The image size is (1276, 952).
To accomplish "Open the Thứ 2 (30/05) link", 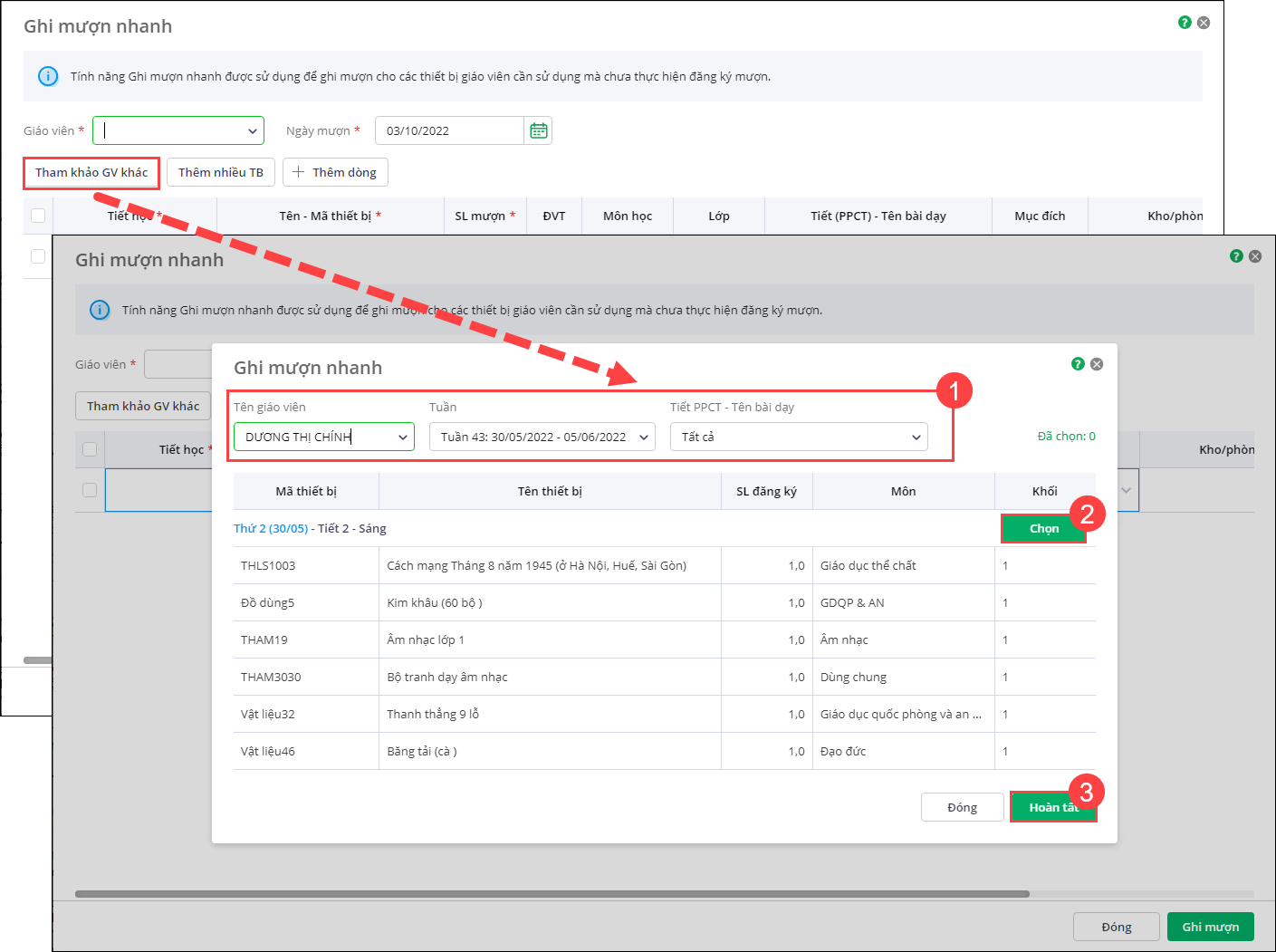I will [x=271, y=528].
